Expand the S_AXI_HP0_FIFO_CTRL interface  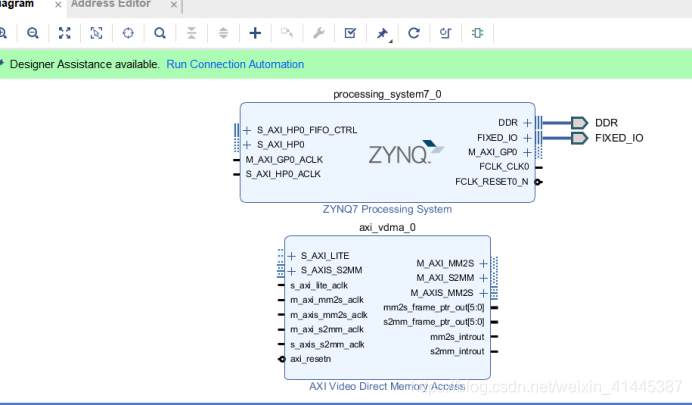coord(247,130)
